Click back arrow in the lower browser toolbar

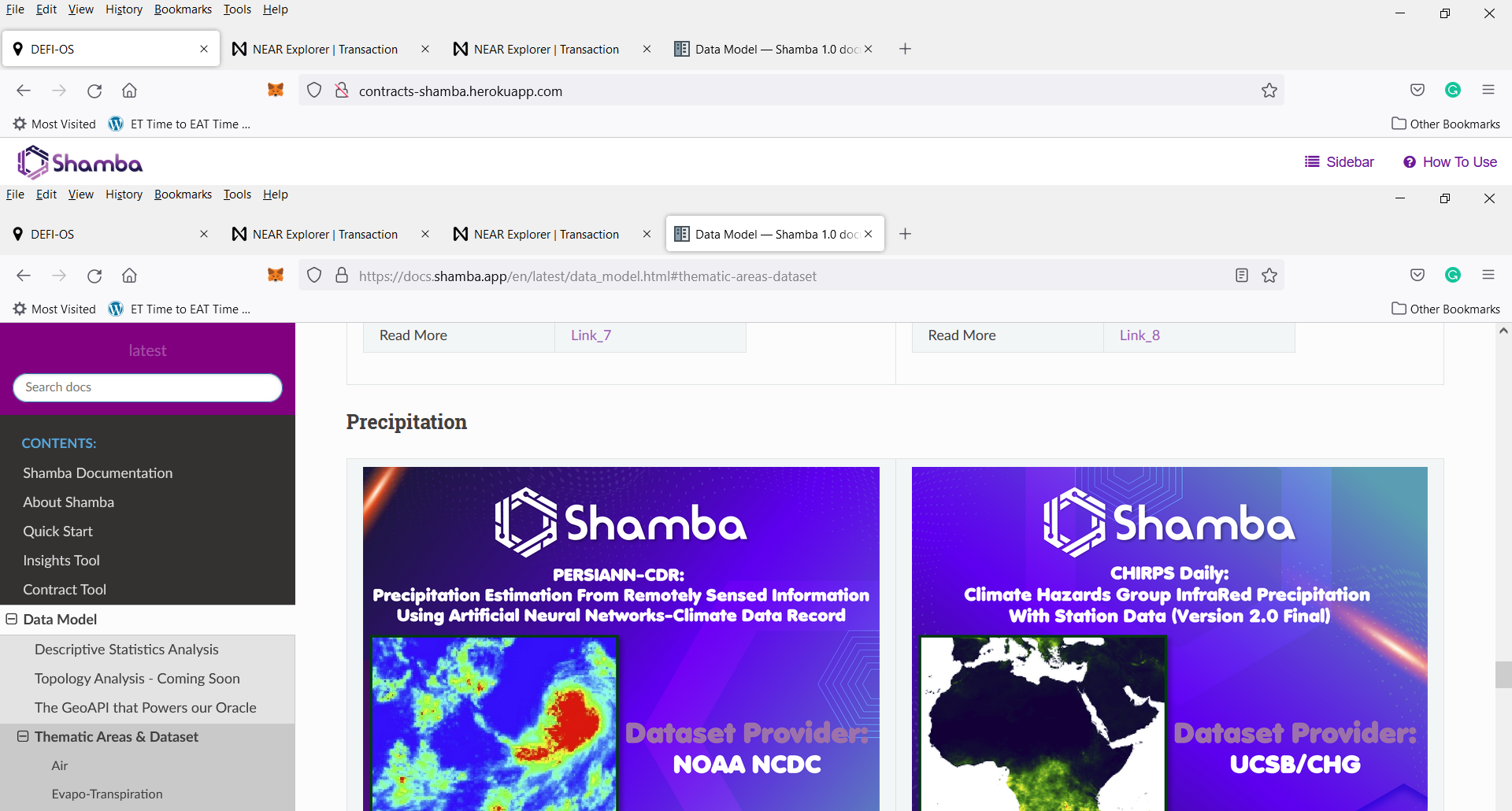pyautogui.click(x=24, y=276)
